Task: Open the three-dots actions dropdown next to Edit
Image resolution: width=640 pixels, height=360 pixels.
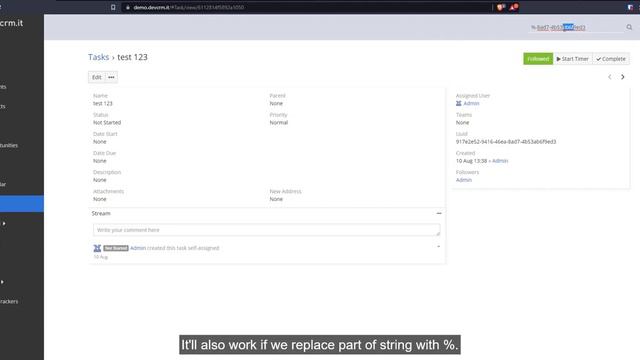Action: tap(111, 77)
